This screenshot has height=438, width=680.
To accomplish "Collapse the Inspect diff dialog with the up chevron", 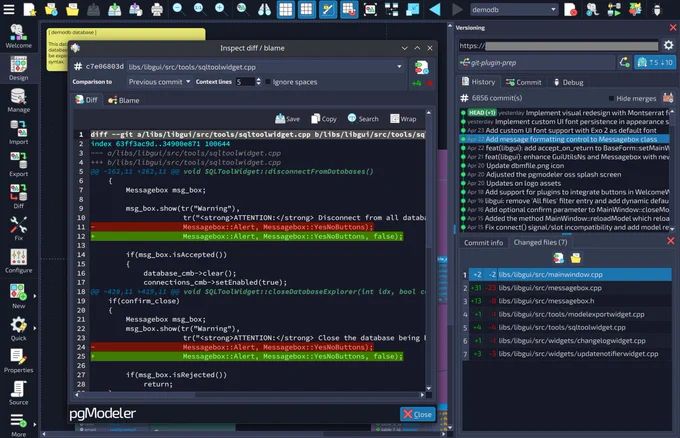I will pos(417,48).
